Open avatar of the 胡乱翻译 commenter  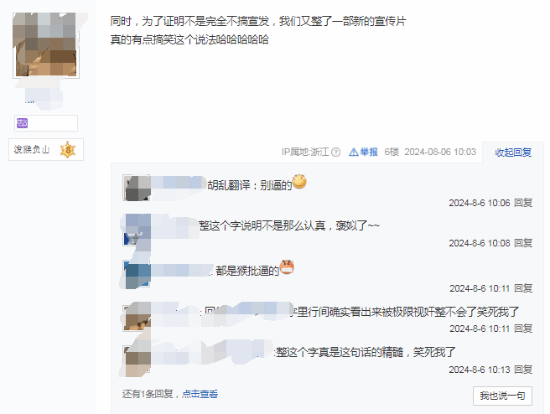click(x=137, y=188)
